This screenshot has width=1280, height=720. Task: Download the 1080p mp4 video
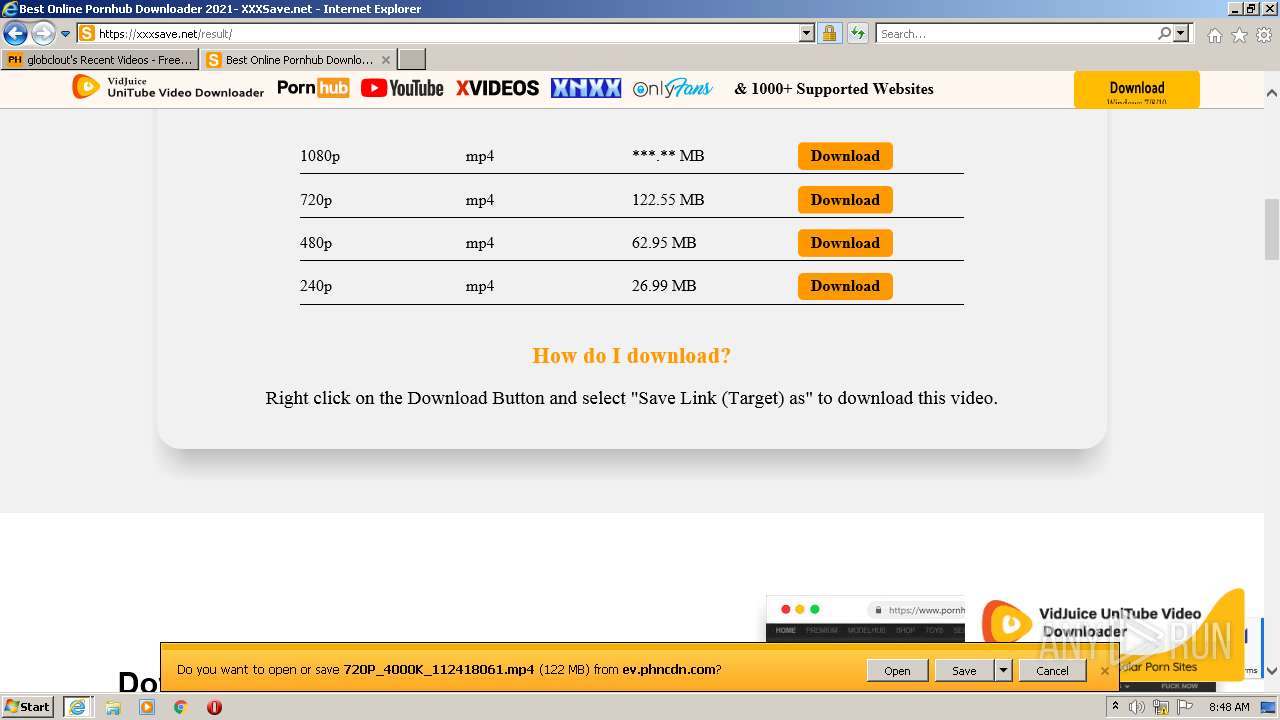[x=845, y=156]
